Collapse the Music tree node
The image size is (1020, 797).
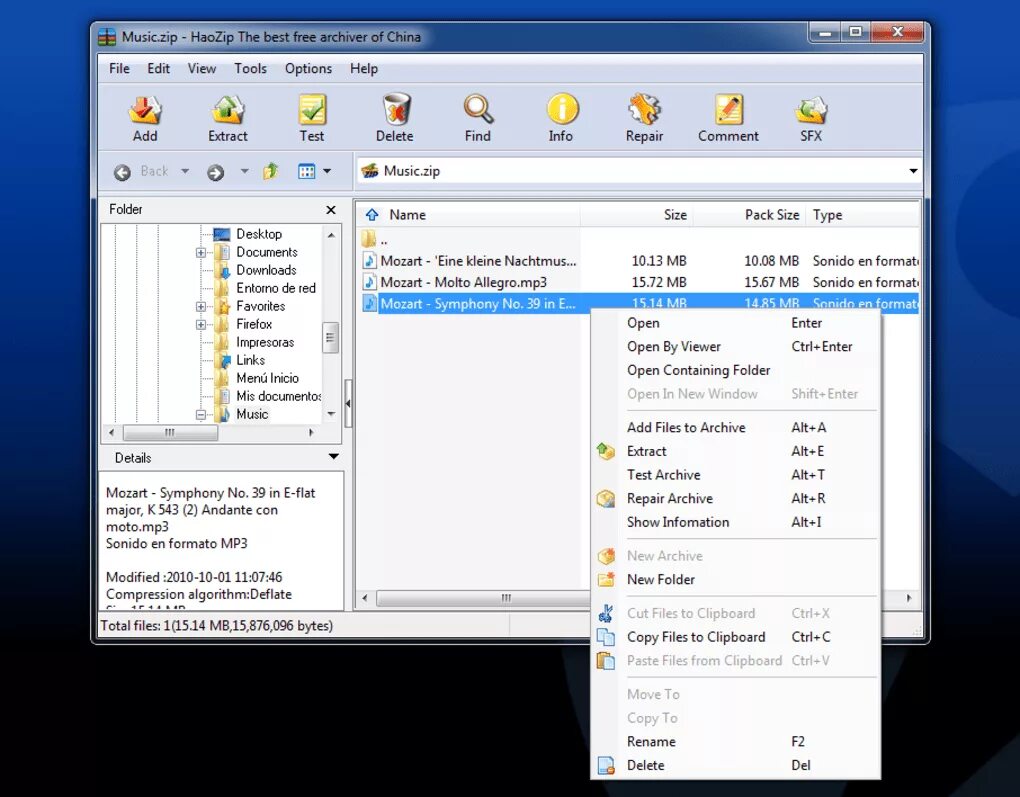pyautogui.click(x=200, y=414)
